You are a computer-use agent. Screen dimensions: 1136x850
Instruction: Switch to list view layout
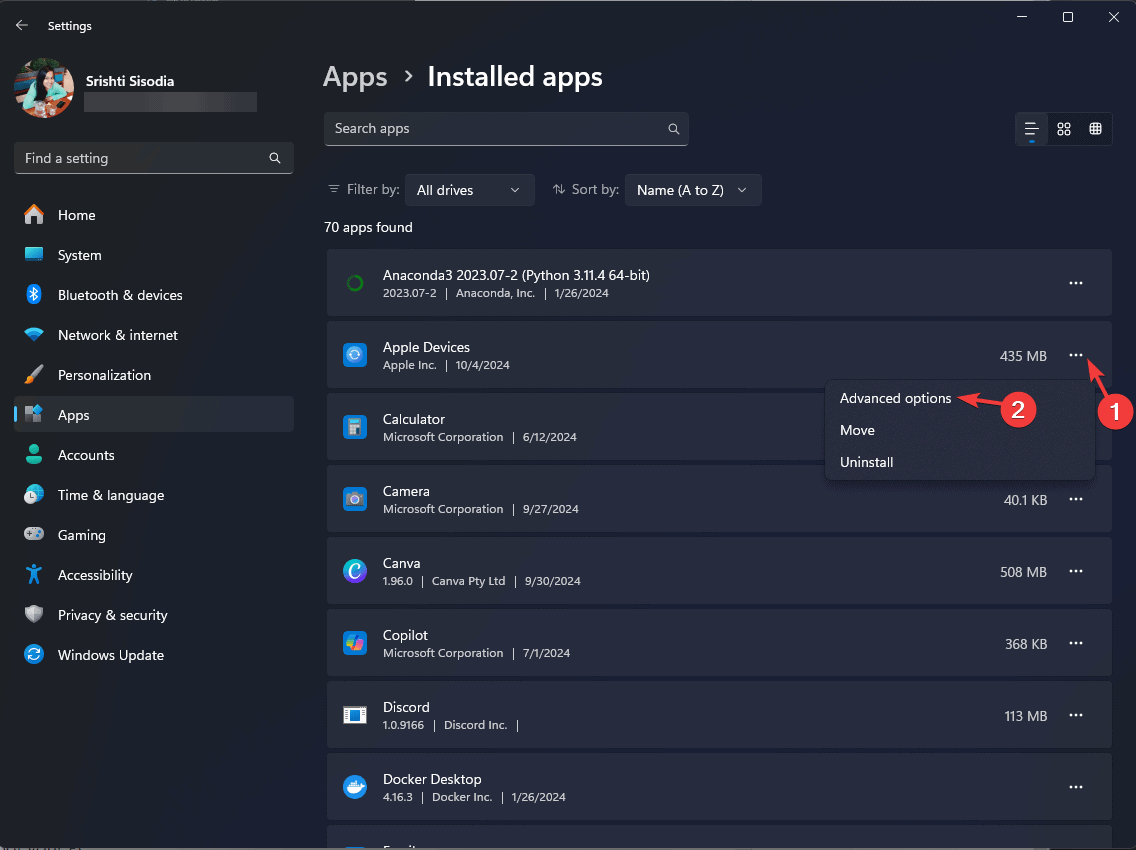[1032, 129]
